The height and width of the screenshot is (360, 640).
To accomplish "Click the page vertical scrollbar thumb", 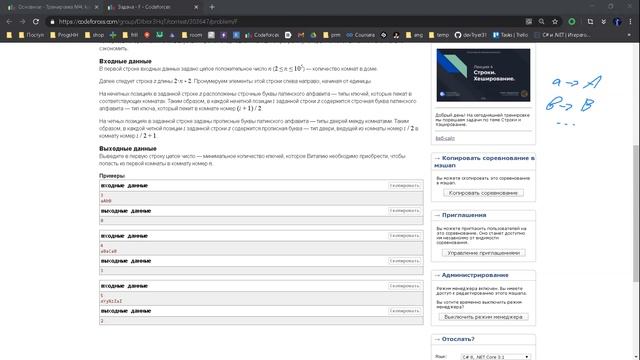I will point(636,212).
